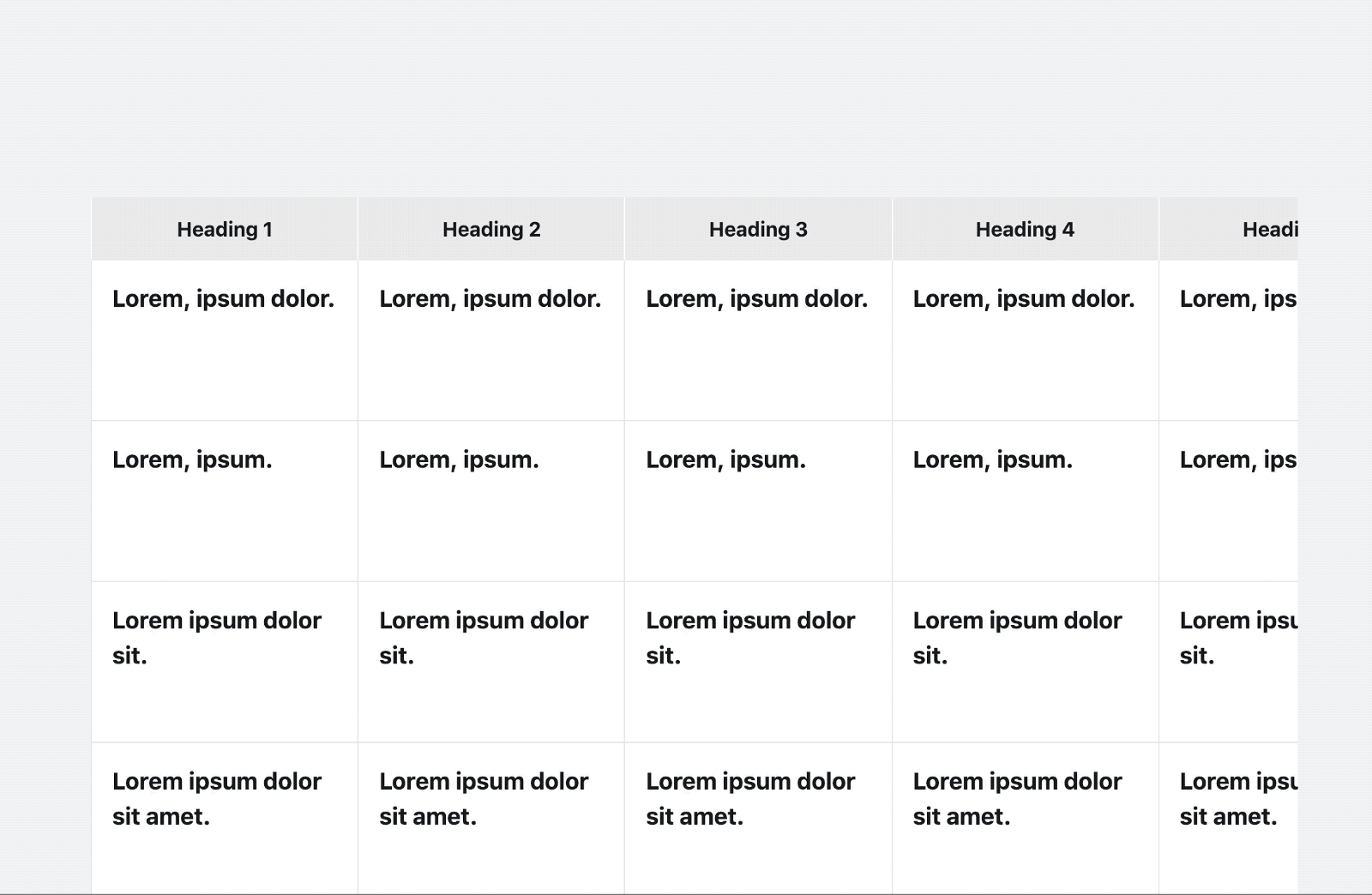1372x895 pixels.
Task: Click 'Lorem ipsum dolor sit amet.' under Heading 1
Action: (x=216, y=799)
